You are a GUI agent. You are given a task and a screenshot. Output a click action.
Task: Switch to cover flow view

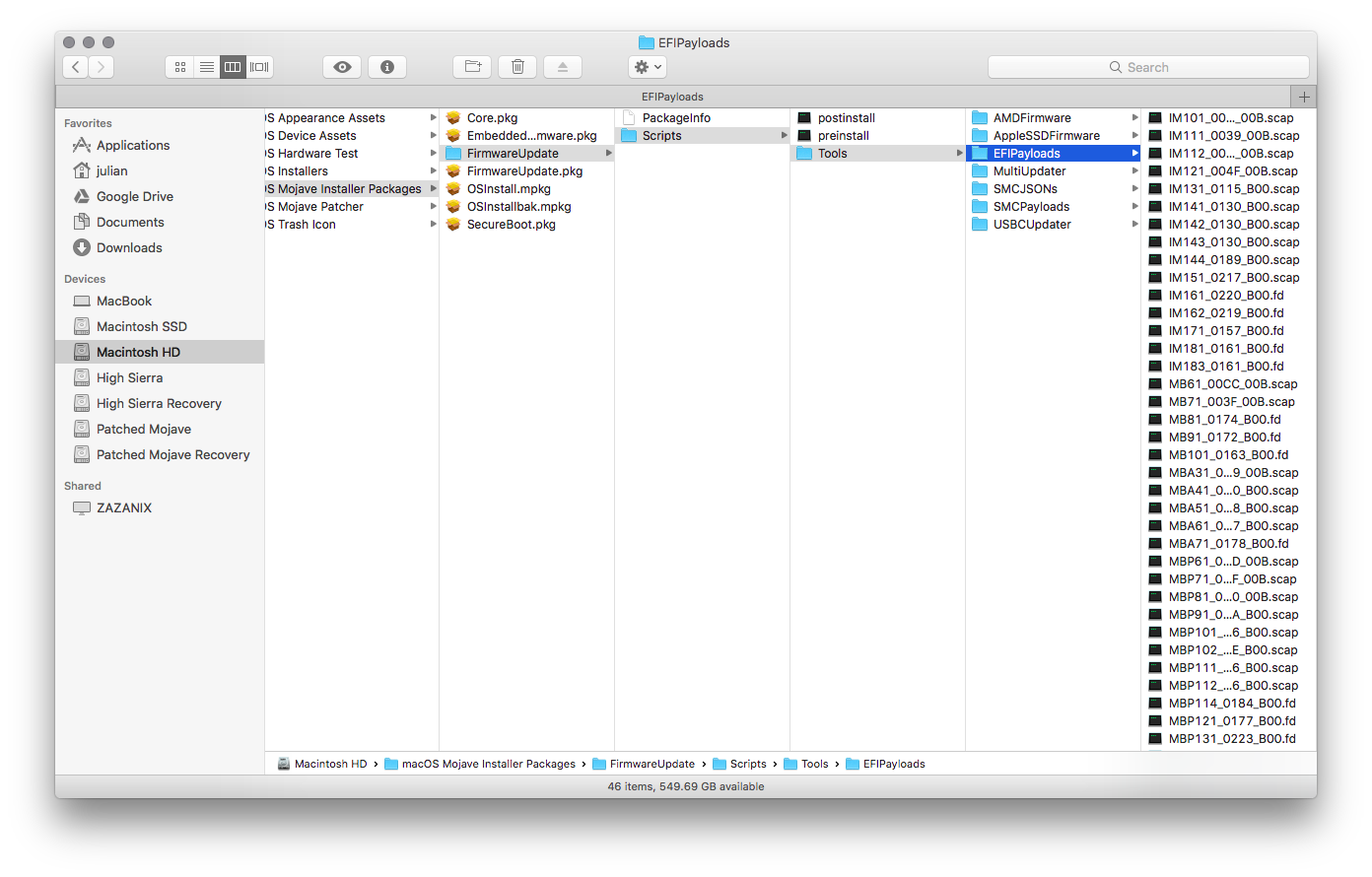(259, 67)
